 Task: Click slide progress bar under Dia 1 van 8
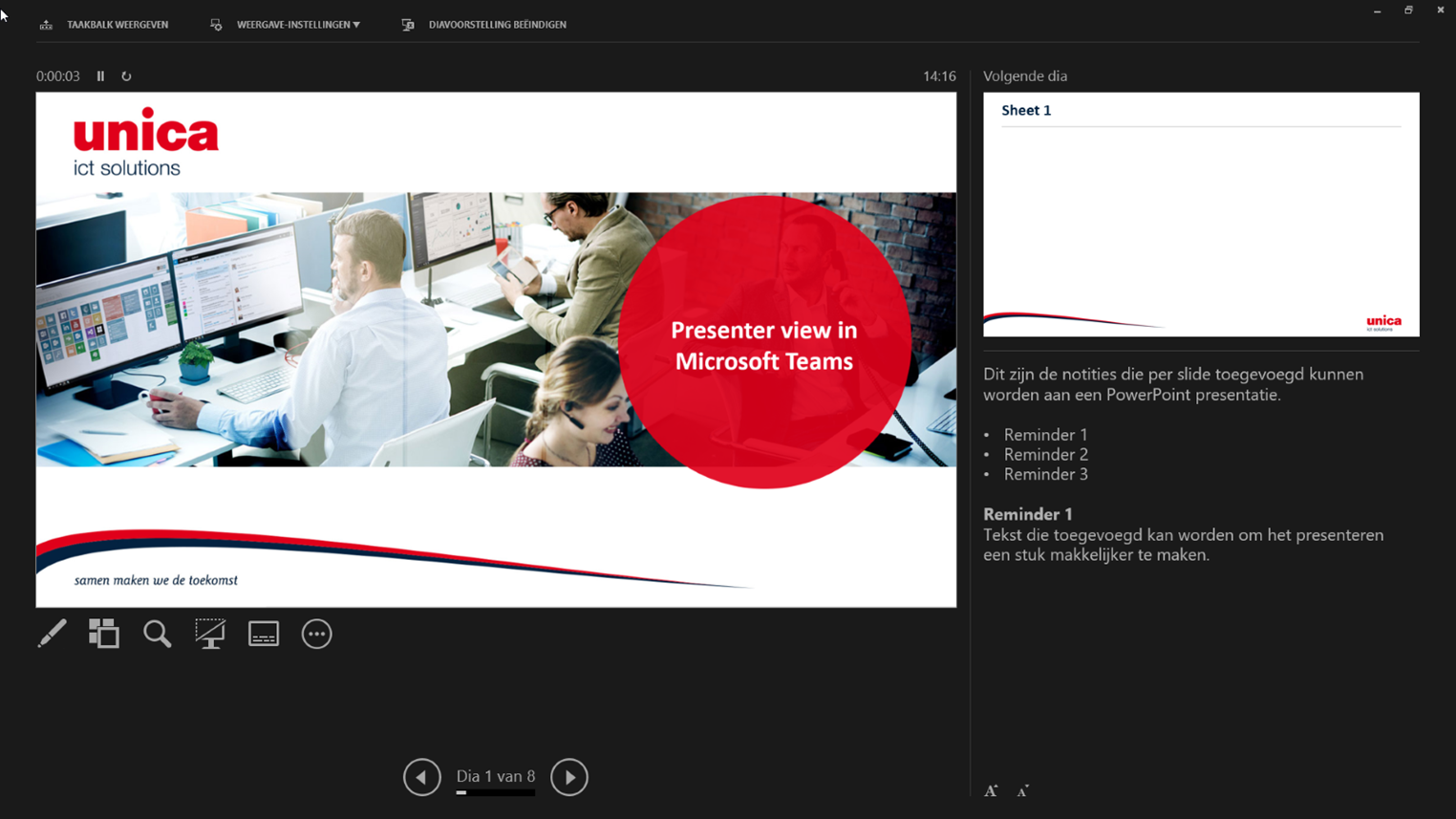(x=496, y=792)
